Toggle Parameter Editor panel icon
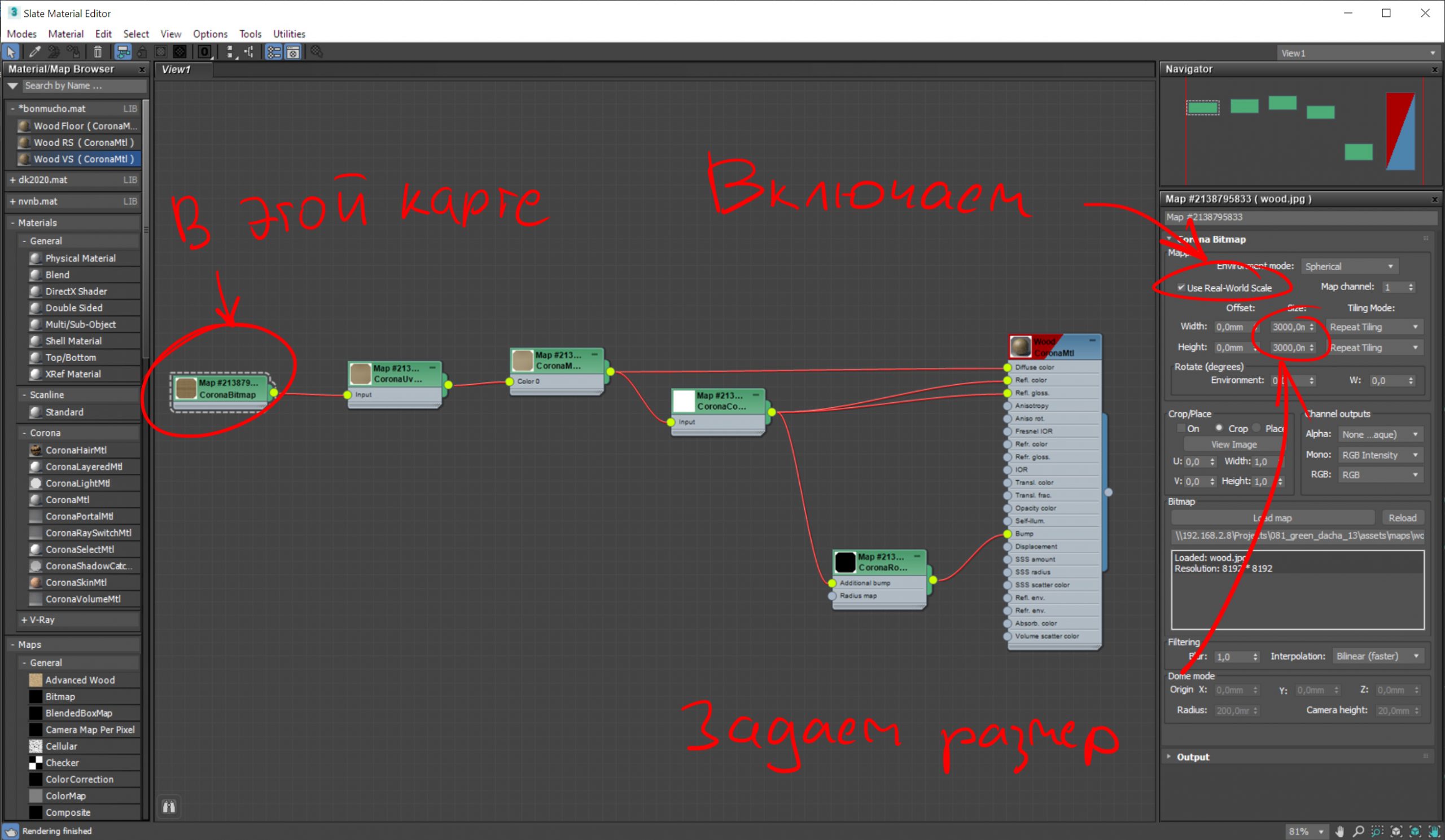 click(x=293, y=52)
